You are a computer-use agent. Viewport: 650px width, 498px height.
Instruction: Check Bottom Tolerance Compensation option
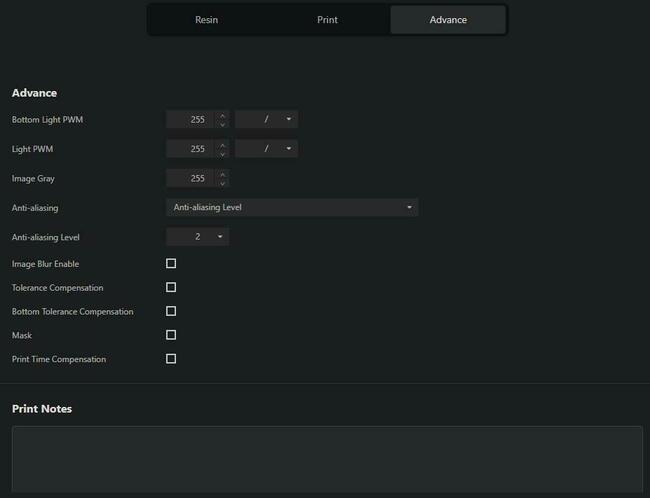[x=171, y=311]
